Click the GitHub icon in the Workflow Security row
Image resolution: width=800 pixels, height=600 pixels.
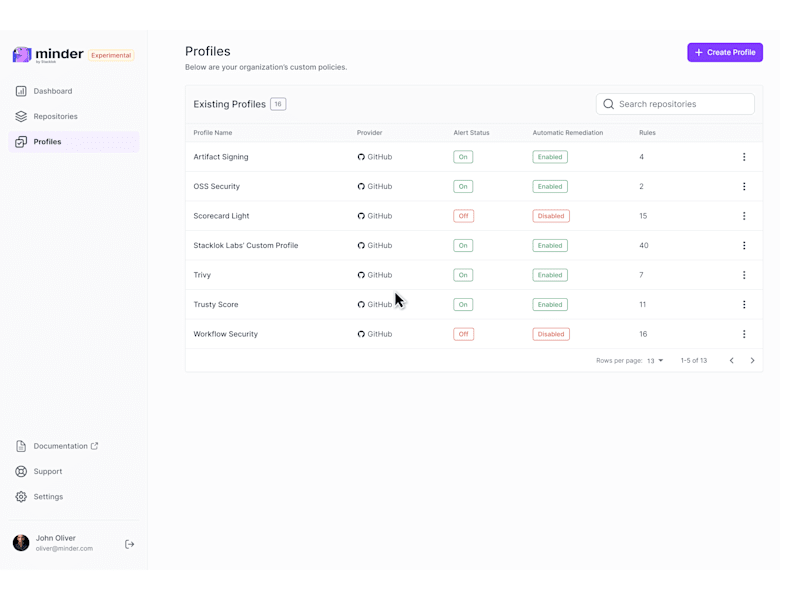click(x=361, y=334)
